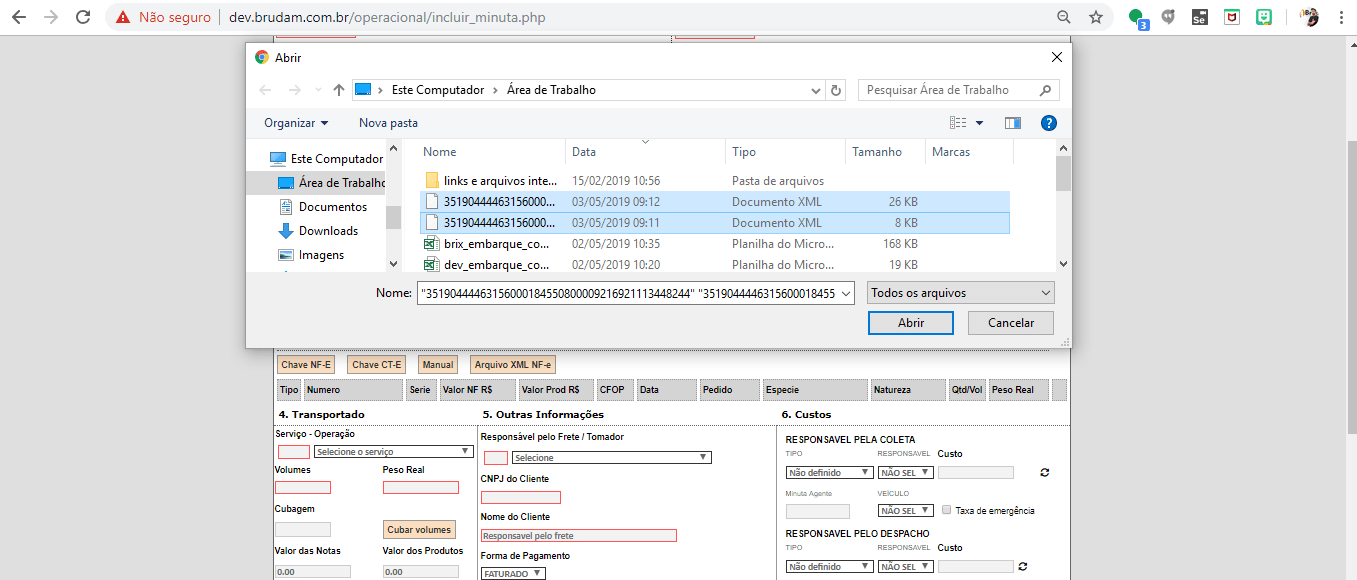
Task: Click the search magnifier in Abrir dialog
Action: click(x=1046, y=90)
